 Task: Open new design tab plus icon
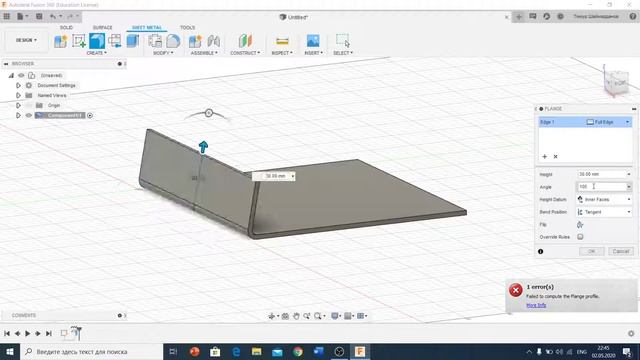(519, 16)
